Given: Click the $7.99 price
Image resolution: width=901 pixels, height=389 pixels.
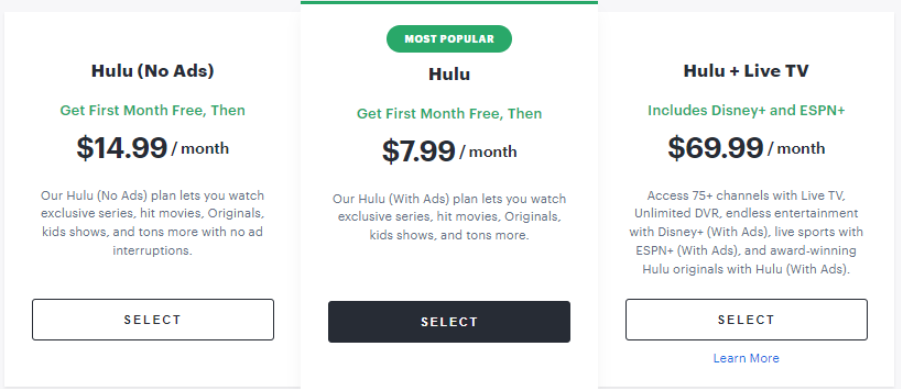Looking at the screenshot, I should click(418, 151).
